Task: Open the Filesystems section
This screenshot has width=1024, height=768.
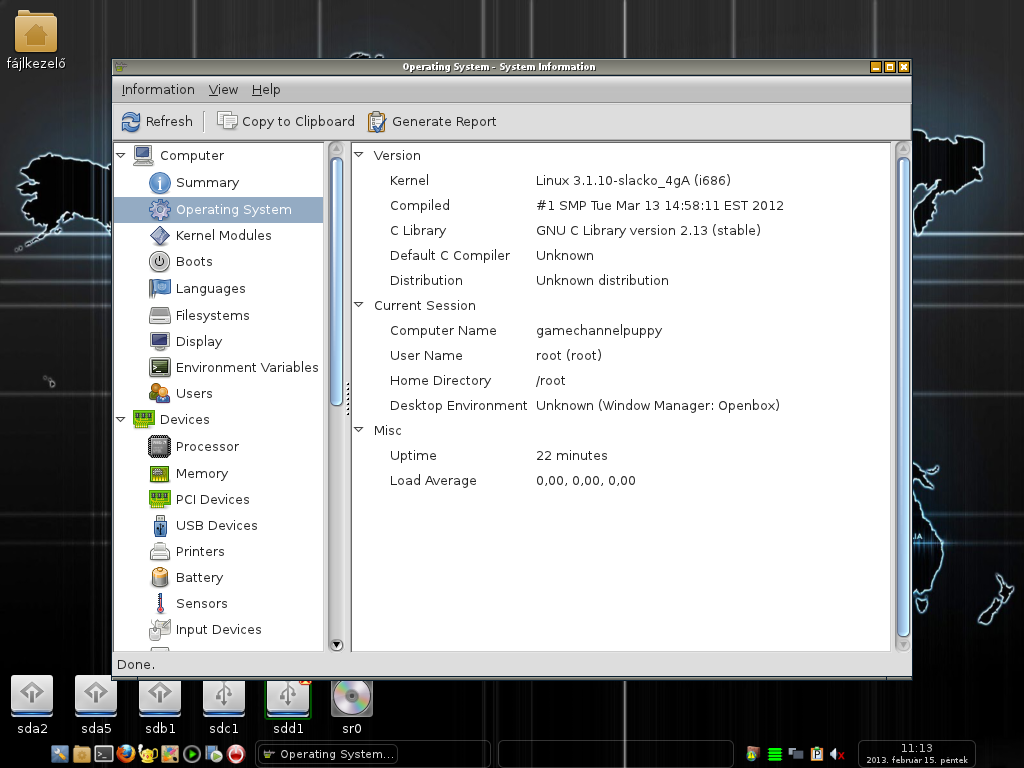Action: tap(212, 315)
